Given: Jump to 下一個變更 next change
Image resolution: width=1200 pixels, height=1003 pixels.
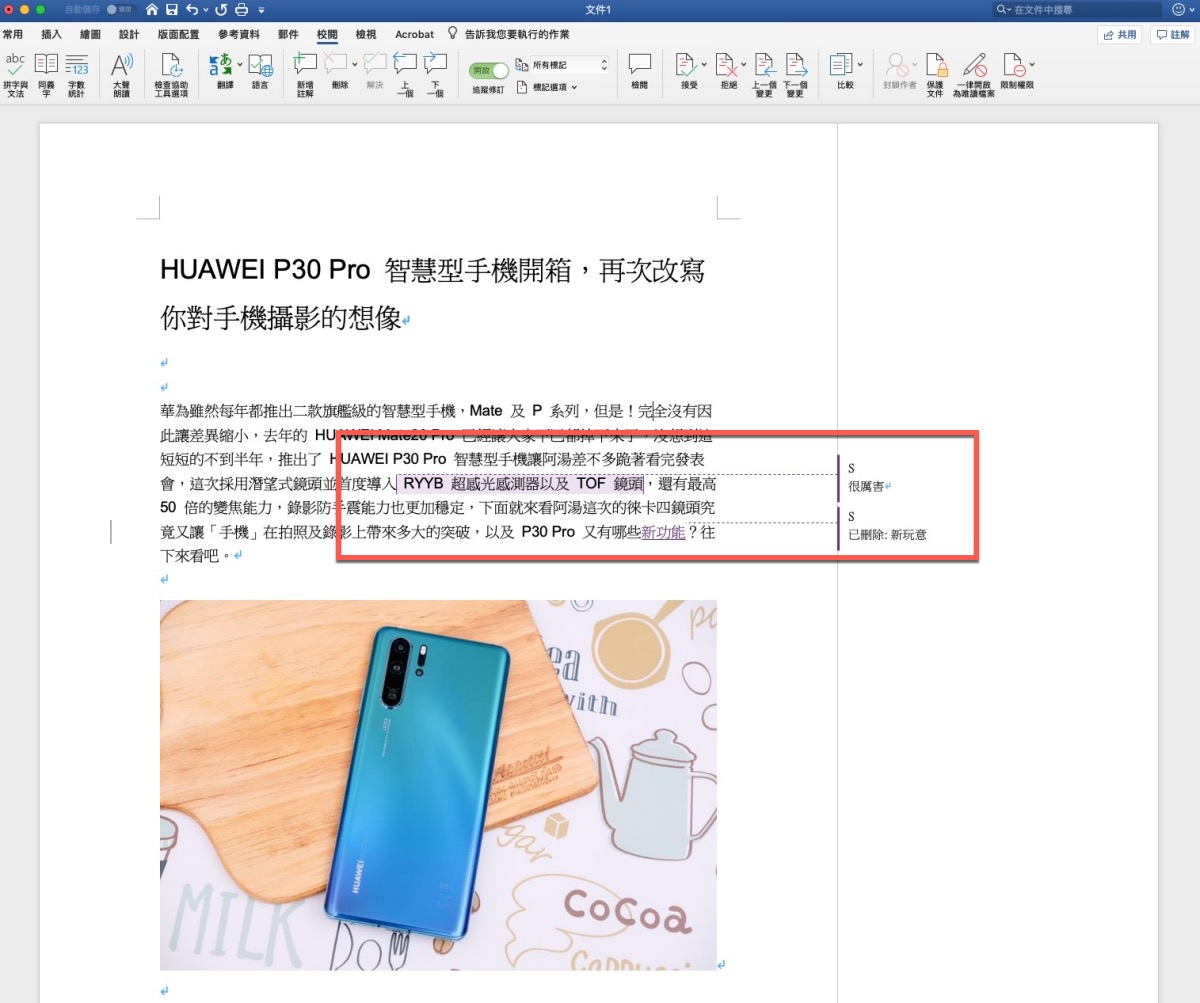Looking at the screenshot, I should (796, 75).
